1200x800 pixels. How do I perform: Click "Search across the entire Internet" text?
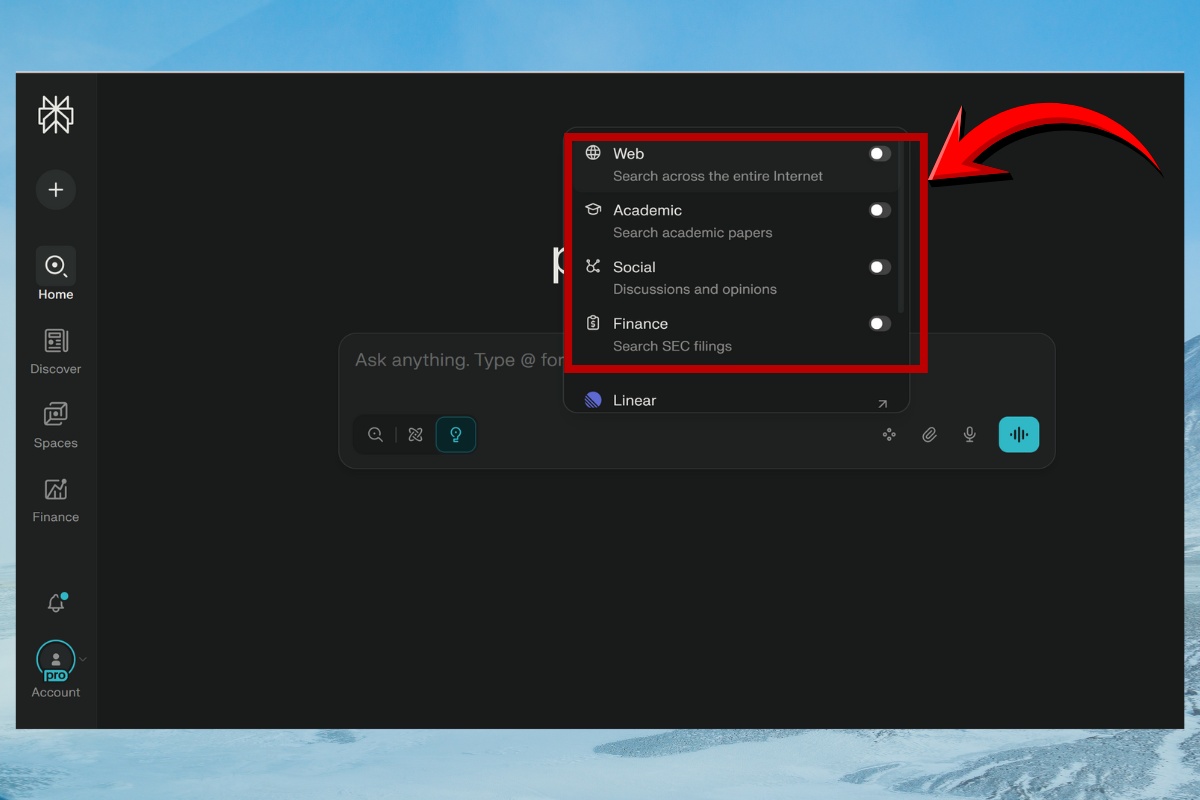tap(718, 176)
